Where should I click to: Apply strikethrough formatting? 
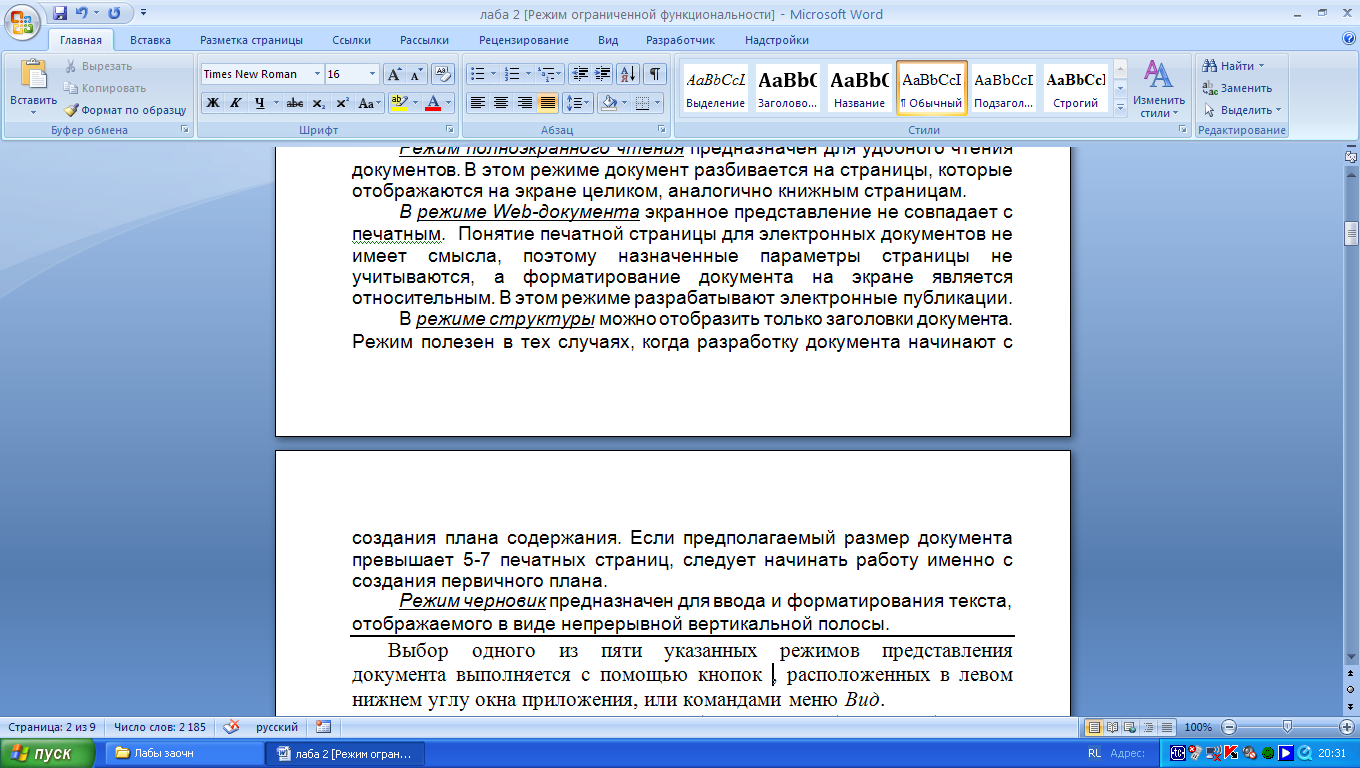coord(295,102)
